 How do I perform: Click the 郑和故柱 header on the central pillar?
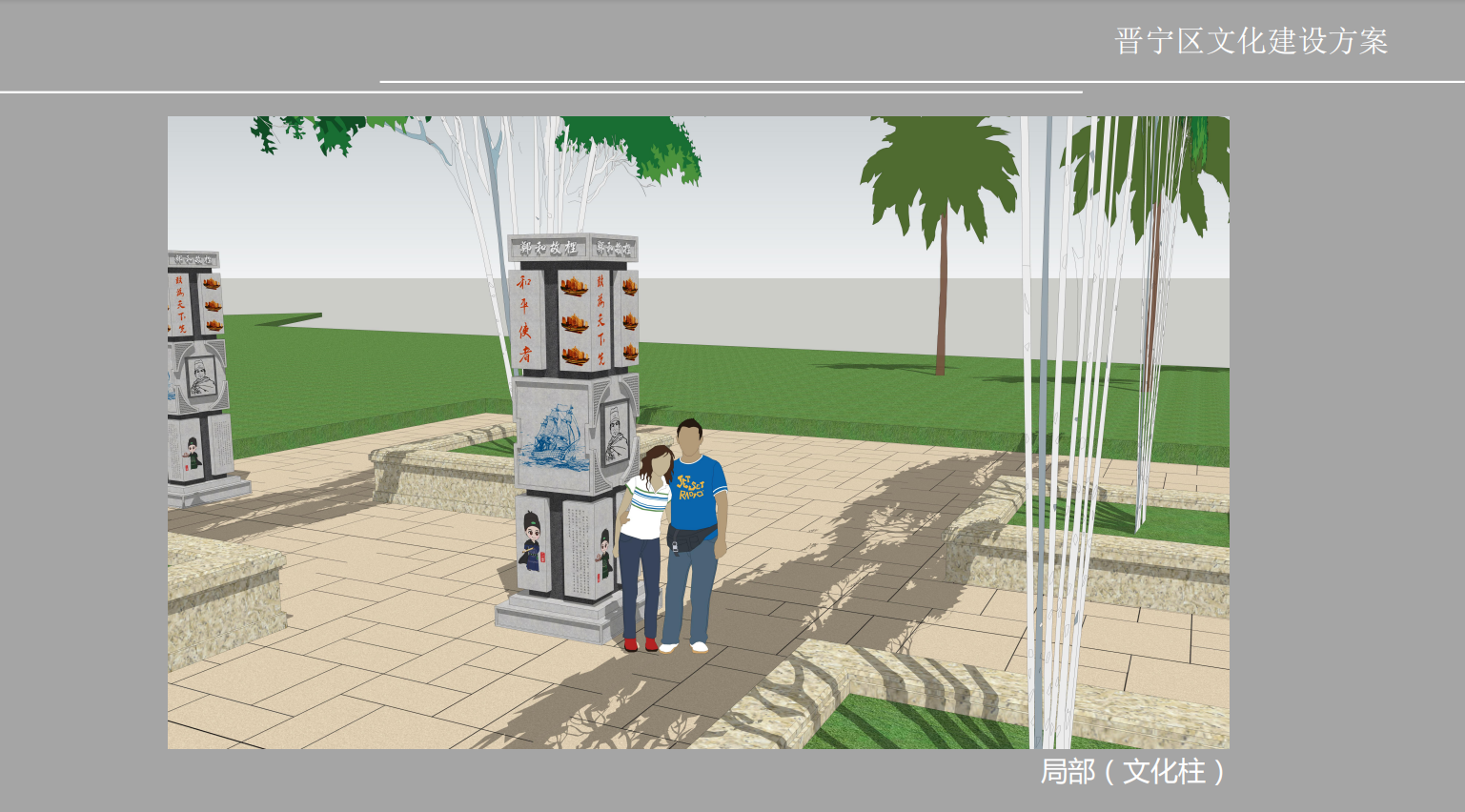549,248
